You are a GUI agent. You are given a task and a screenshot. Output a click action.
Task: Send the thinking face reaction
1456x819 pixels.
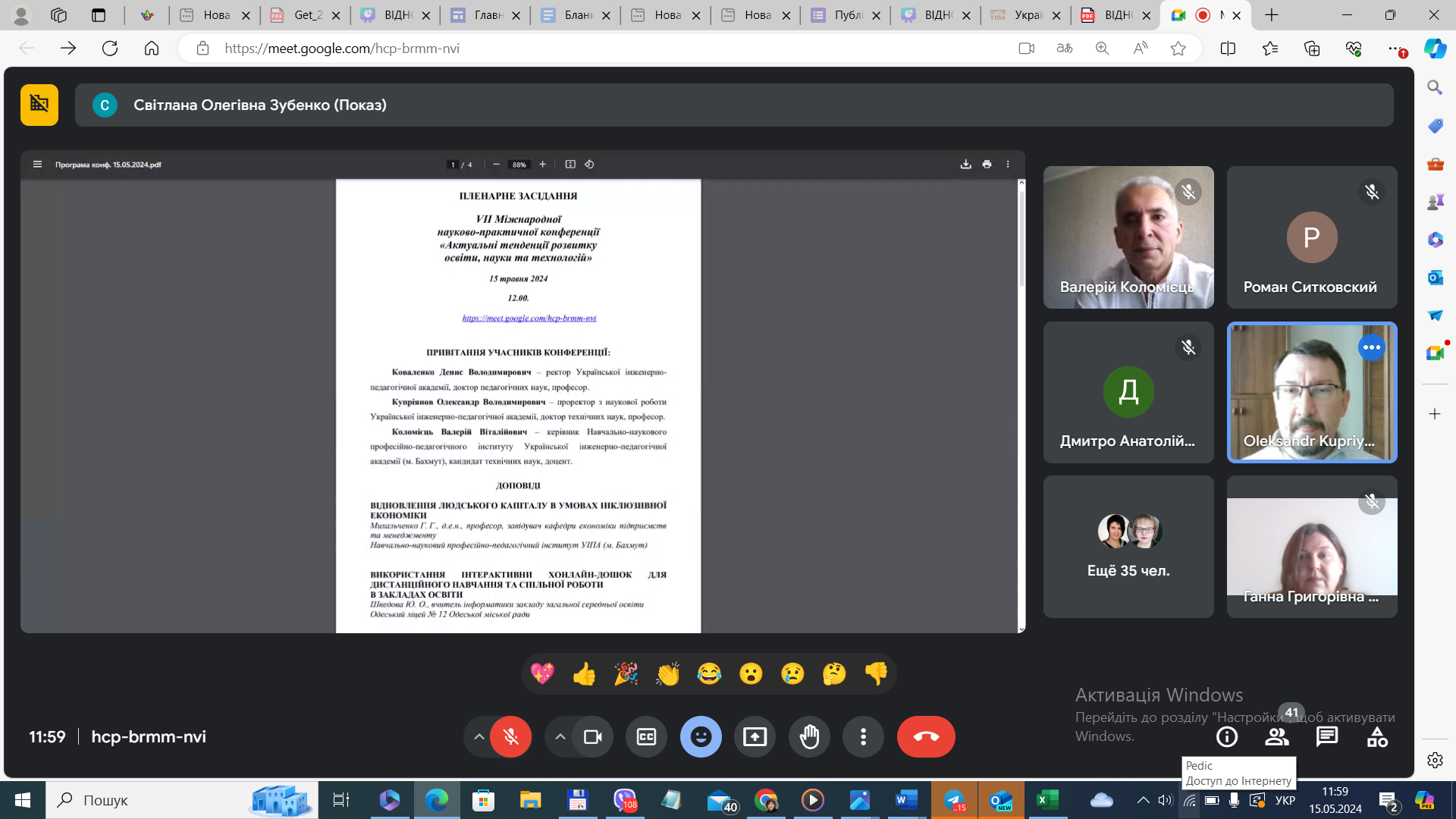834,673
